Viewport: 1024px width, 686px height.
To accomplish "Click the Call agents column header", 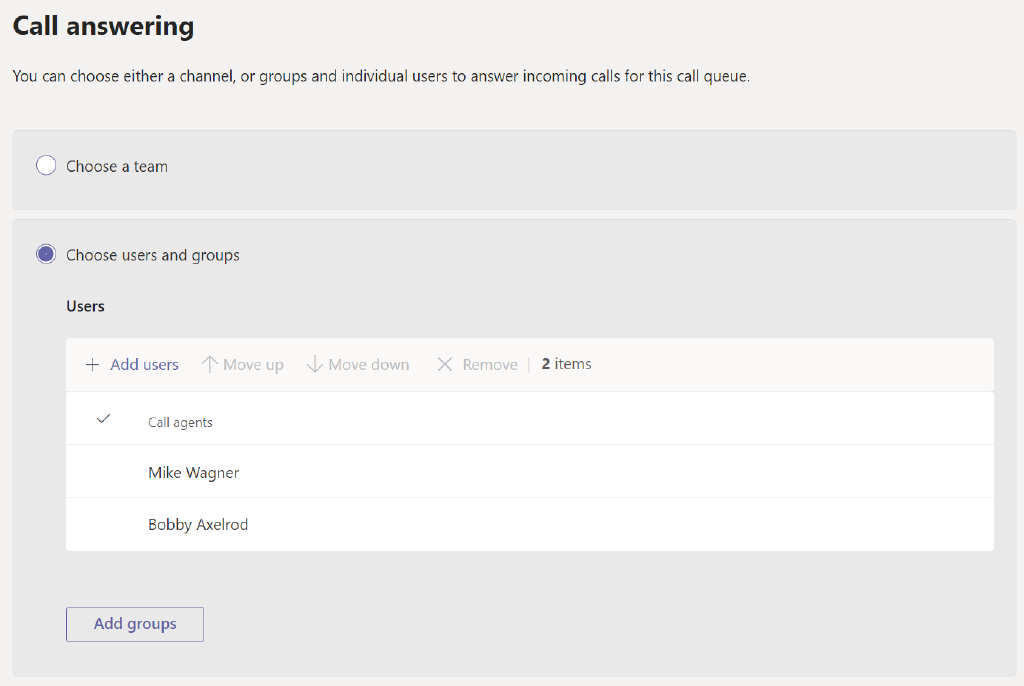I will pos(180,422).
